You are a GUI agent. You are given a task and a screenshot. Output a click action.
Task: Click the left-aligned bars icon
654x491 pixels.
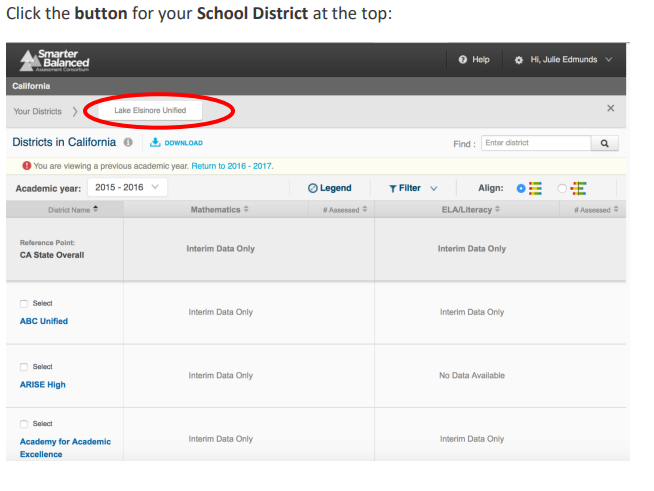click(535, 189)
